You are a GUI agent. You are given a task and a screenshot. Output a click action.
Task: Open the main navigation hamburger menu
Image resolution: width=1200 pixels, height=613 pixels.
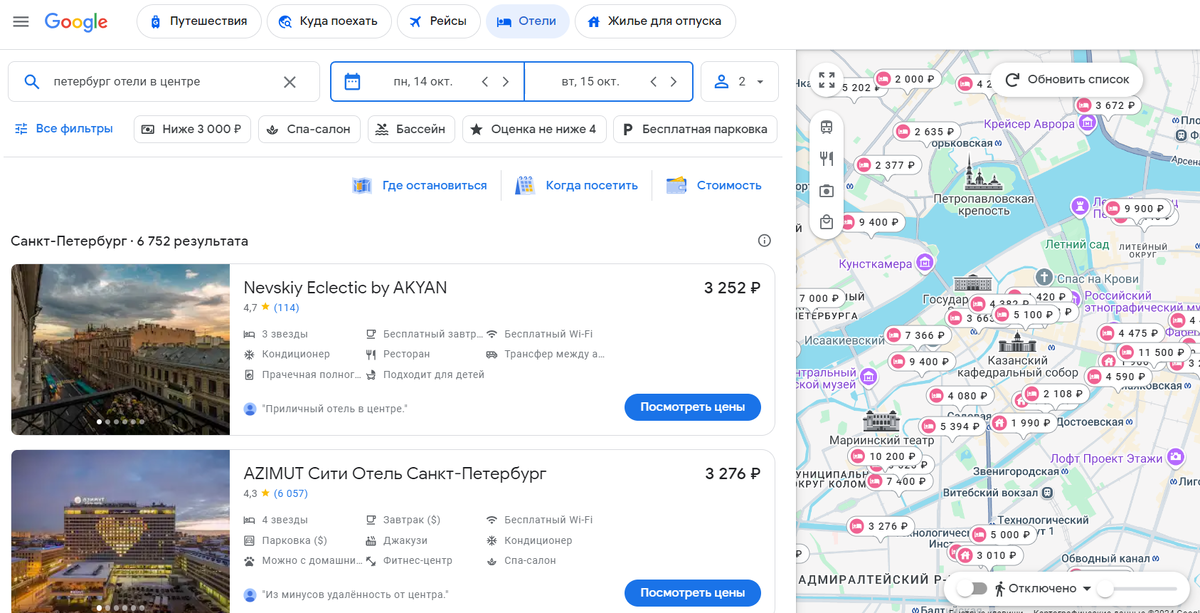20,20
